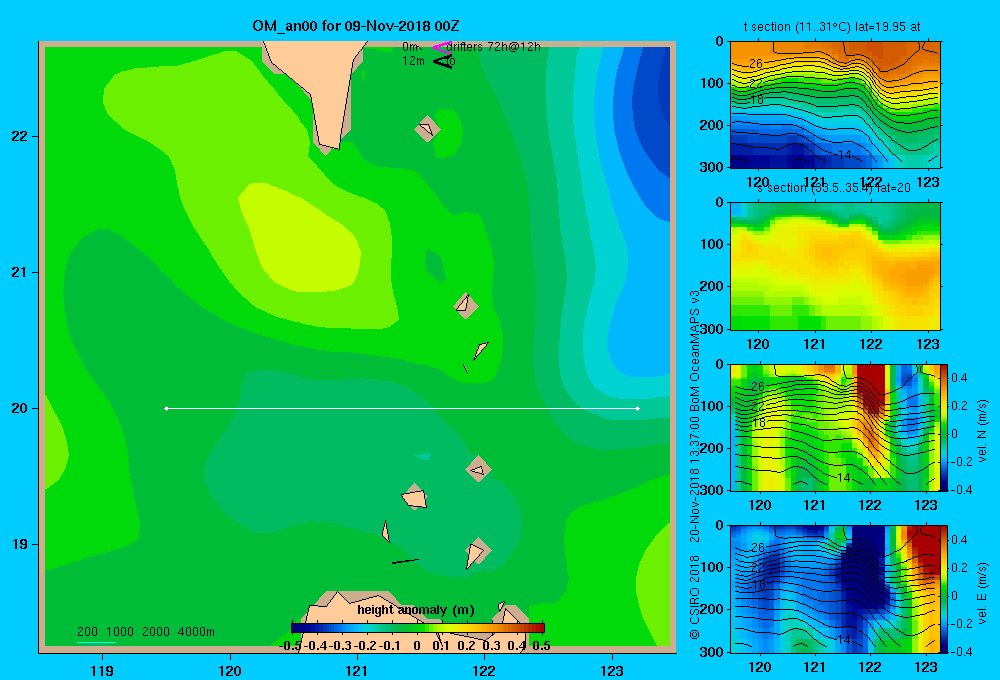Select the right endpoint of the white section line
This screenshot has width=1000, height=680.
coord(638,408)
